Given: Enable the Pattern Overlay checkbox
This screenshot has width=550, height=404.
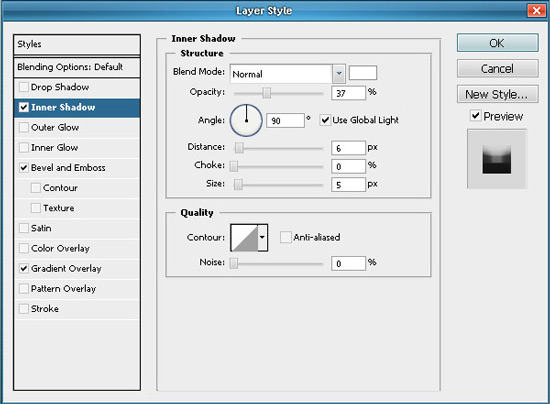Looking at the screenshot, I should pyautogui.click(x=24, y=289).
